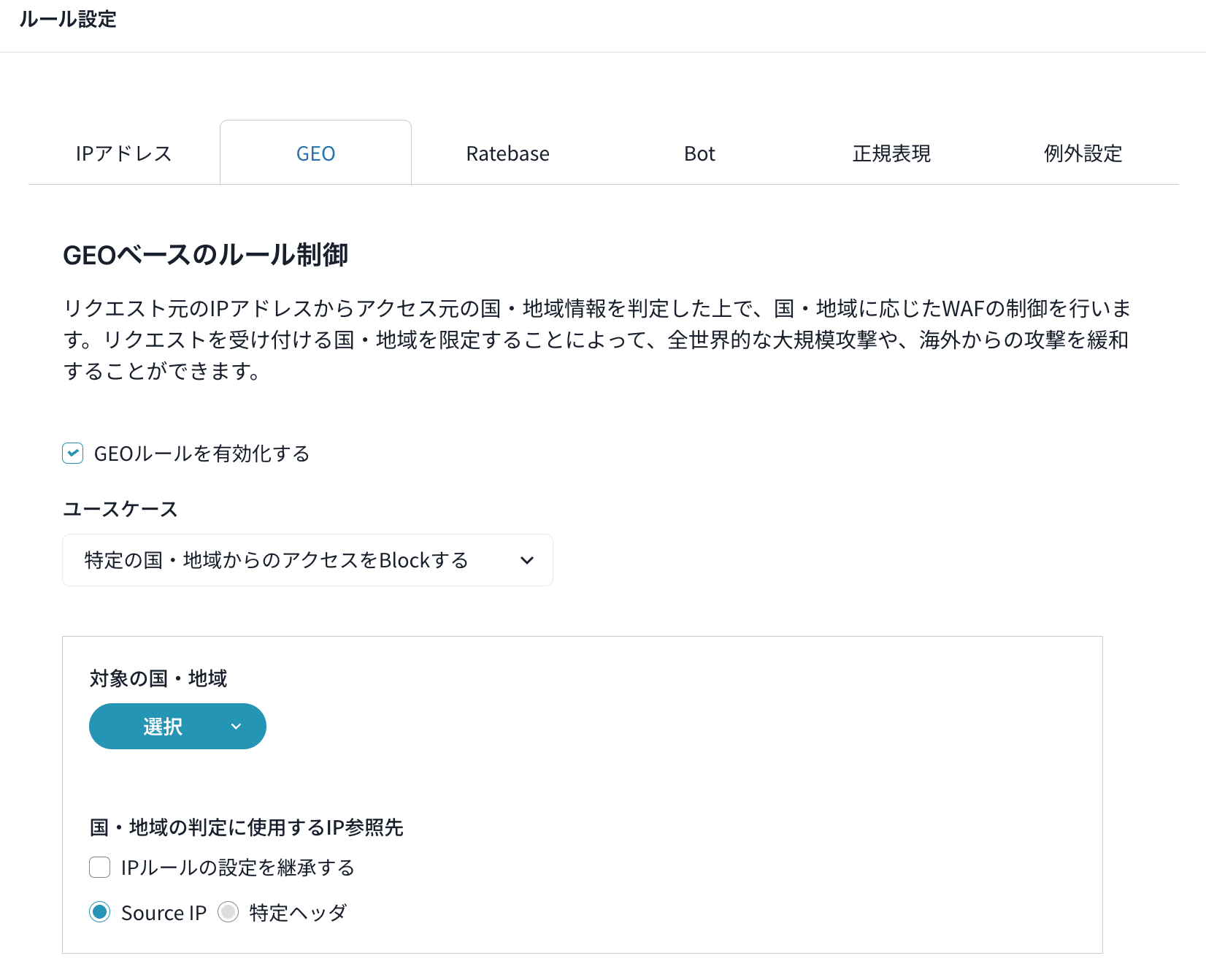The height and width of the screenshot is (980, 1206).
Task: Open the 例外設定 tab
Action: coord(1083,153)
